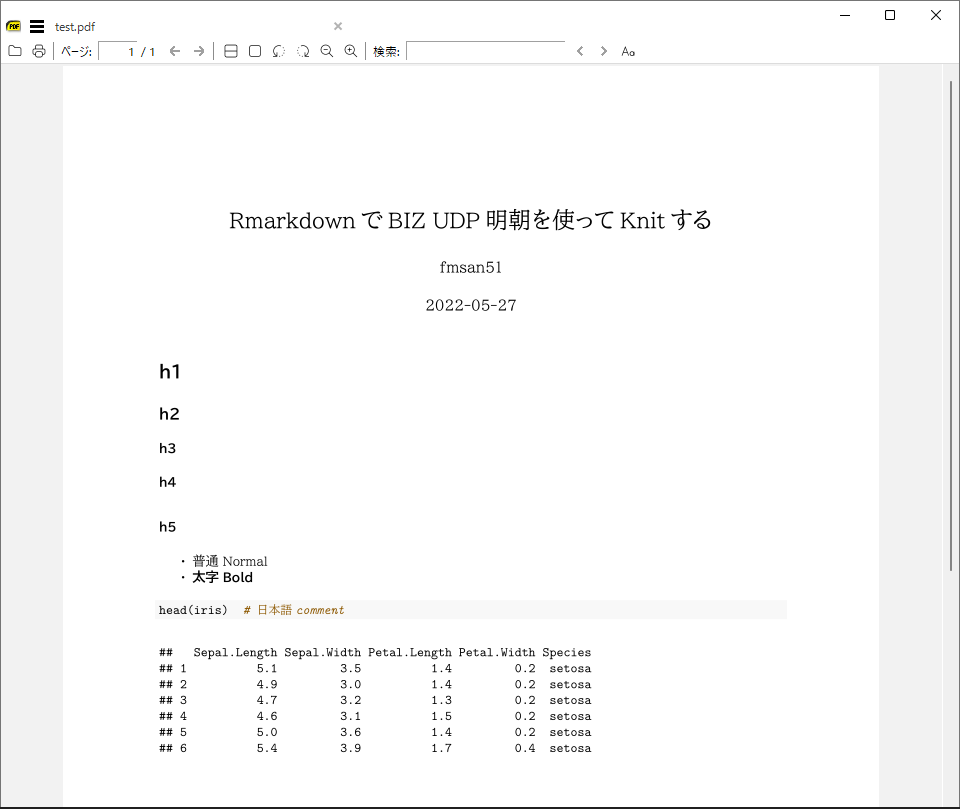Click the h4 heading
This screenshot has height=809, width=960.
tap(167, 482)
